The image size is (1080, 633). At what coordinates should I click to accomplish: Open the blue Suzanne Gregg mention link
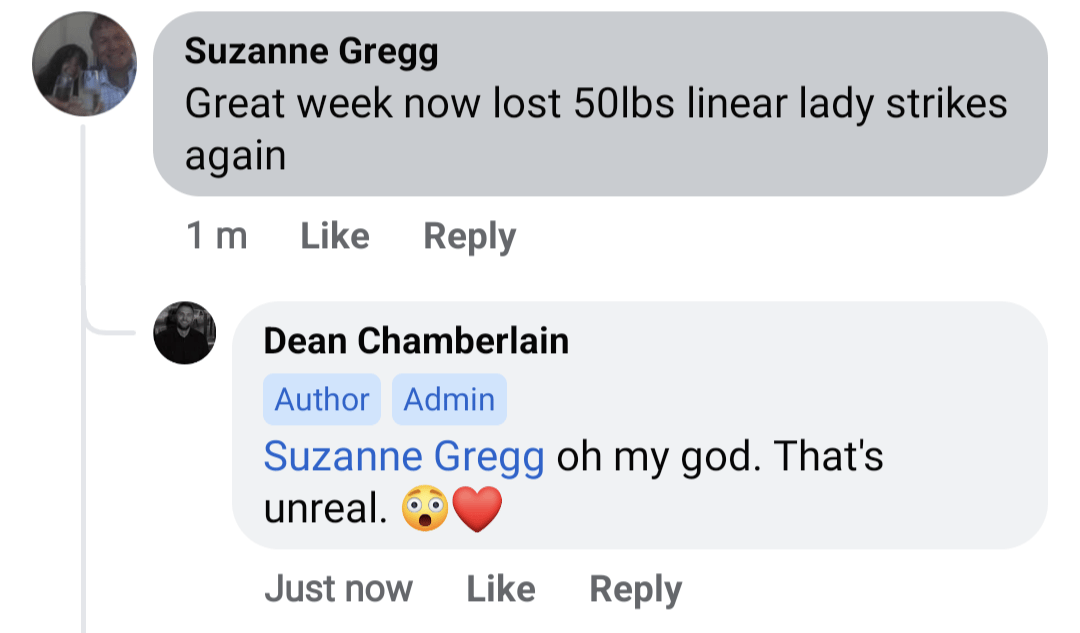[403, 457]
